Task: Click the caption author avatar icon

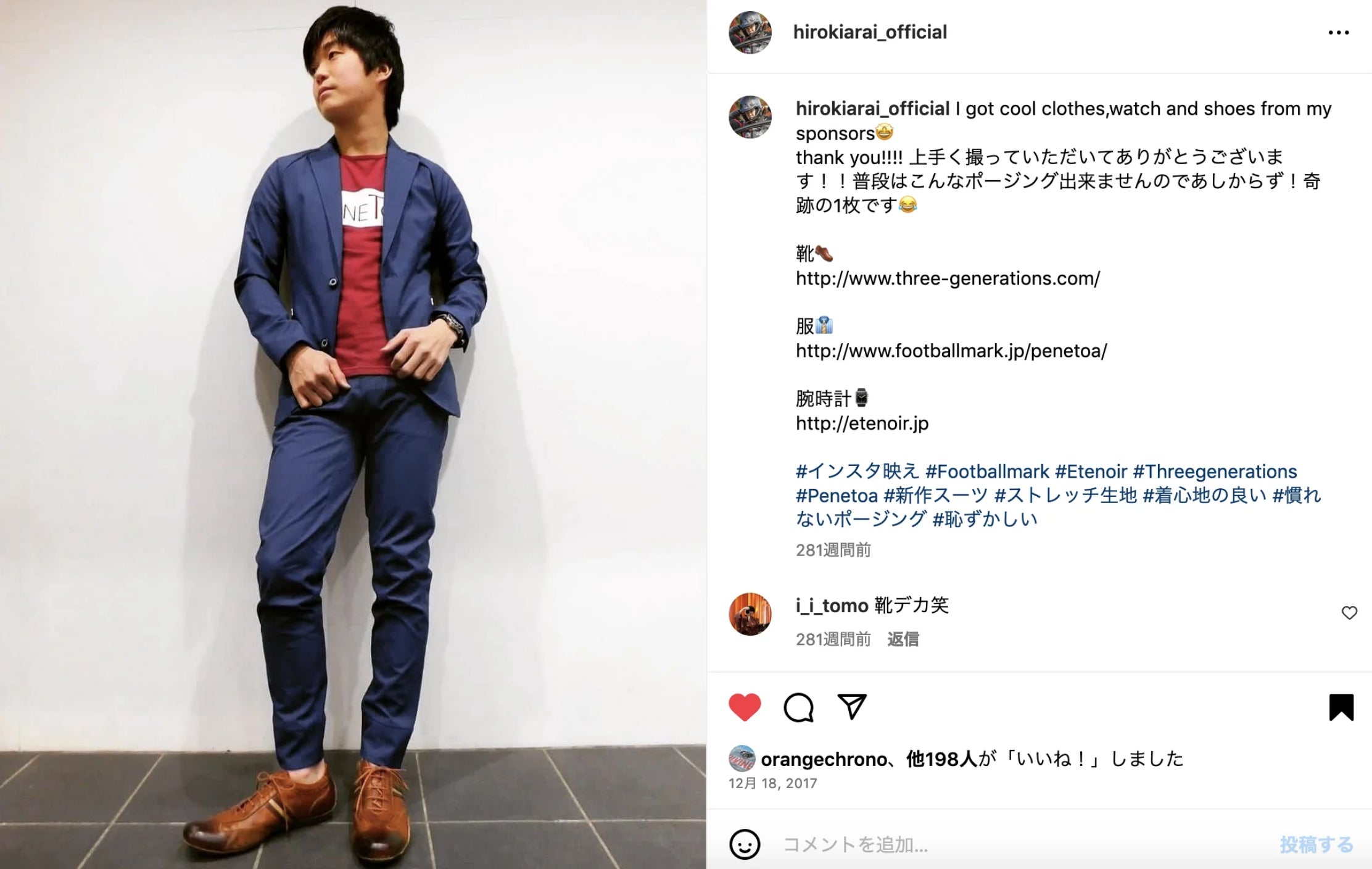Action: tap(750, 117)
